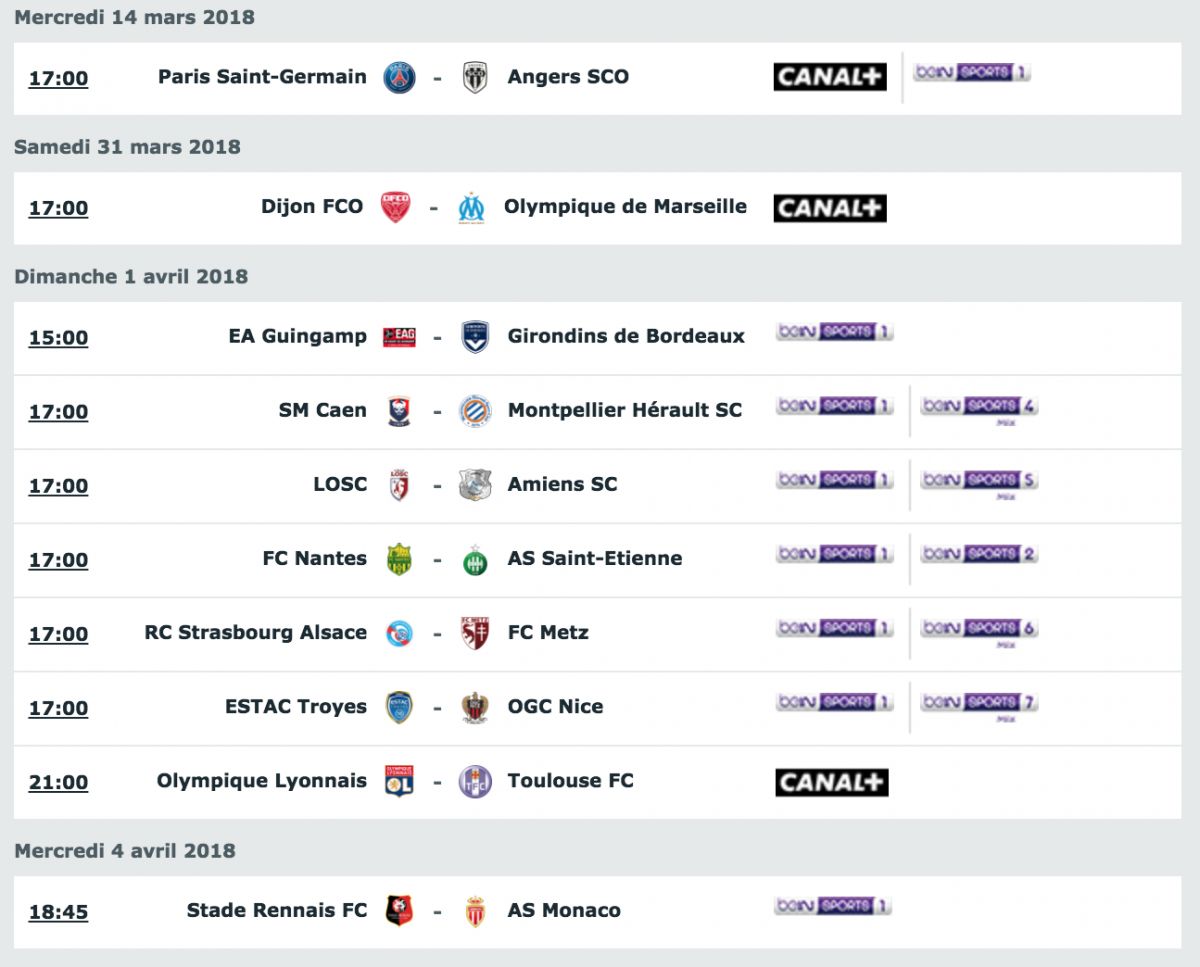
Task: Click the Canal+ logo for Lyon match
Action: (x=832, y=782)
